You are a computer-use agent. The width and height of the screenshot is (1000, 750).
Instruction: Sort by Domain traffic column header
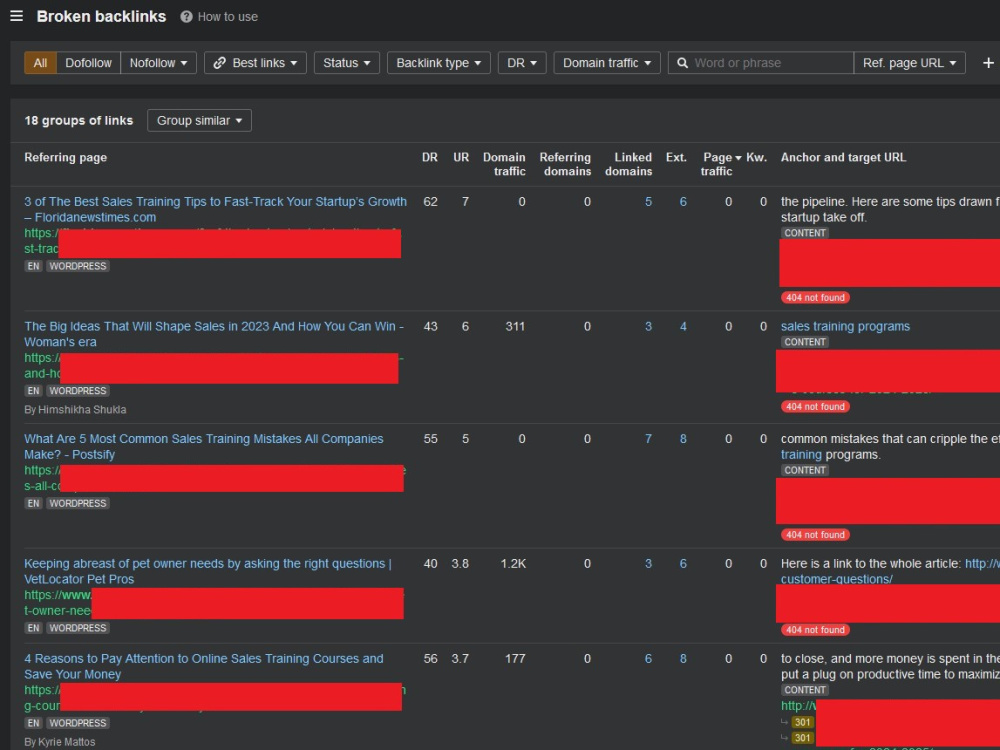pyautogui.click(x=504, y=164)
